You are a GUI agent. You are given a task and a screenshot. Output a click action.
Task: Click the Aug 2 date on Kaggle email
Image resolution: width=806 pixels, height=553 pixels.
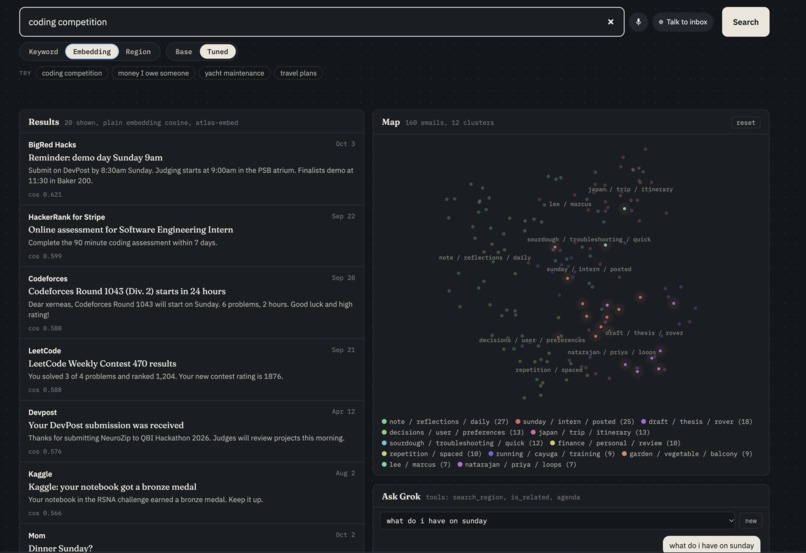(x=345, y=473)
